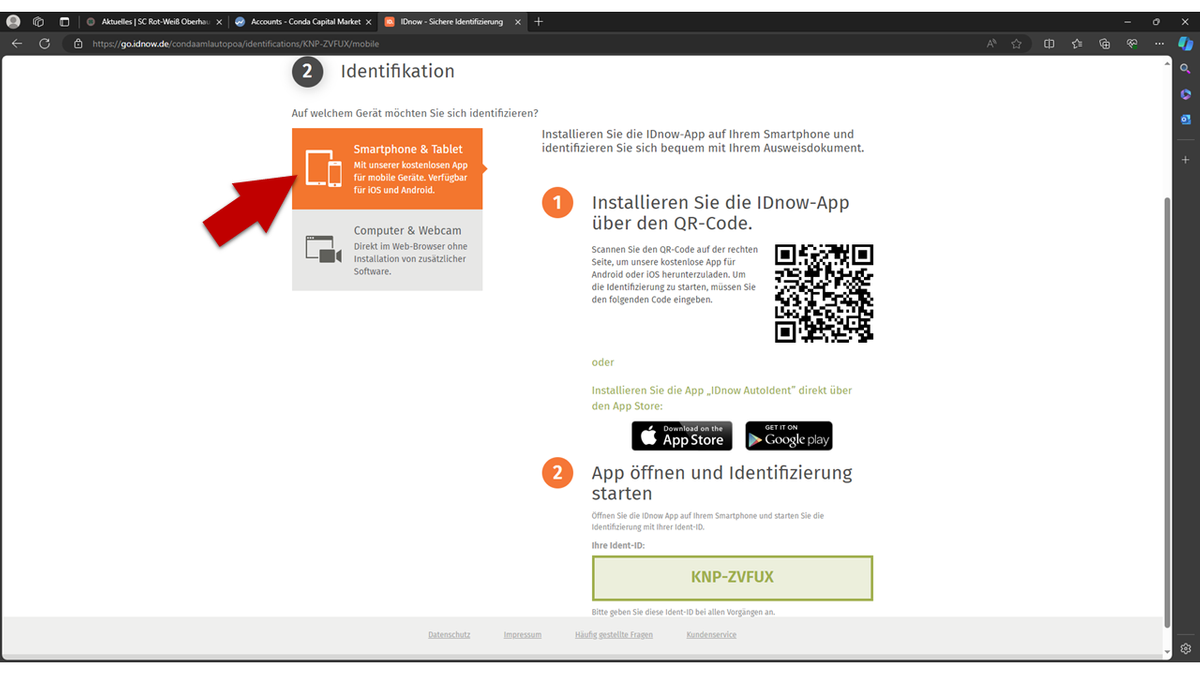
Task: Click the Download on the App Store badge
Action: click(682, 436)
